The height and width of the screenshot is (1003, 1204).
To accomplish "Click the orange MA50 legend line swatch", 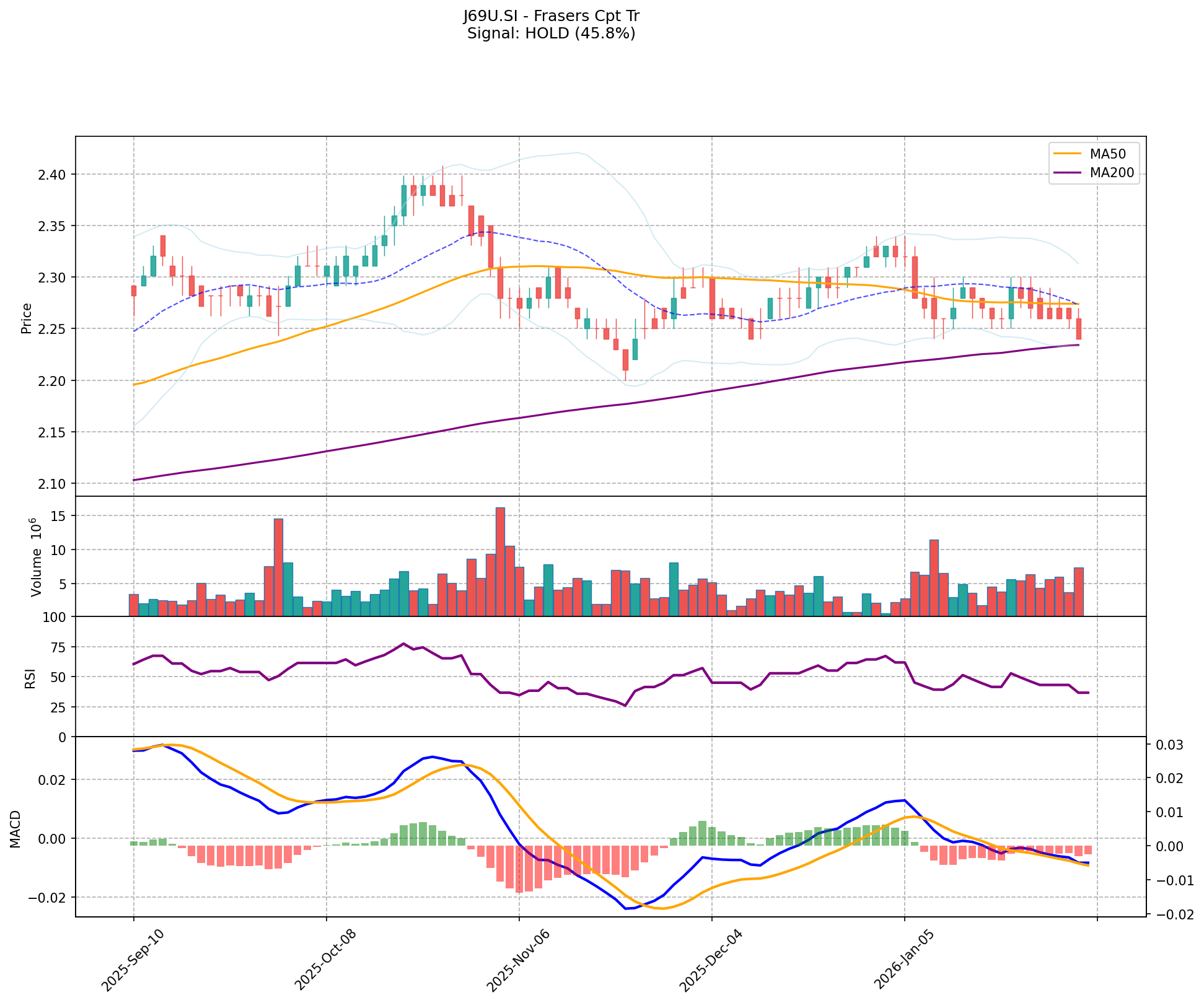I will pos(1068,153).
